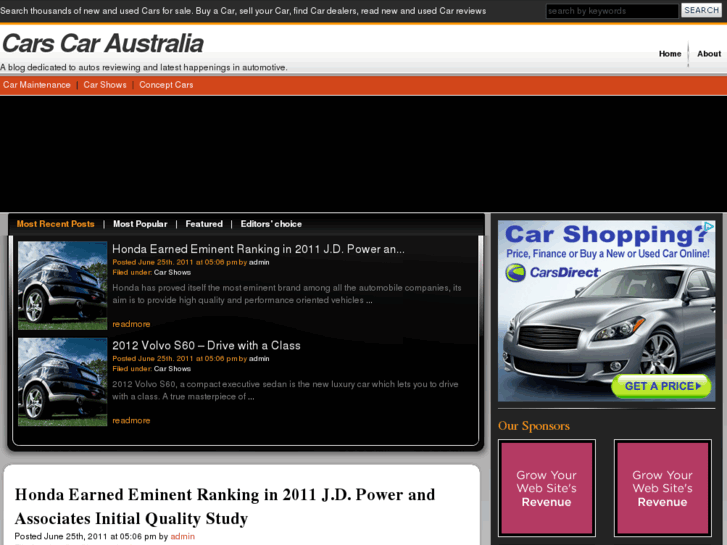The width and height of the screenshot is (727, 545).
Task: Click Car Shows filed-under link of Honda post
Action: click(172, 272)
